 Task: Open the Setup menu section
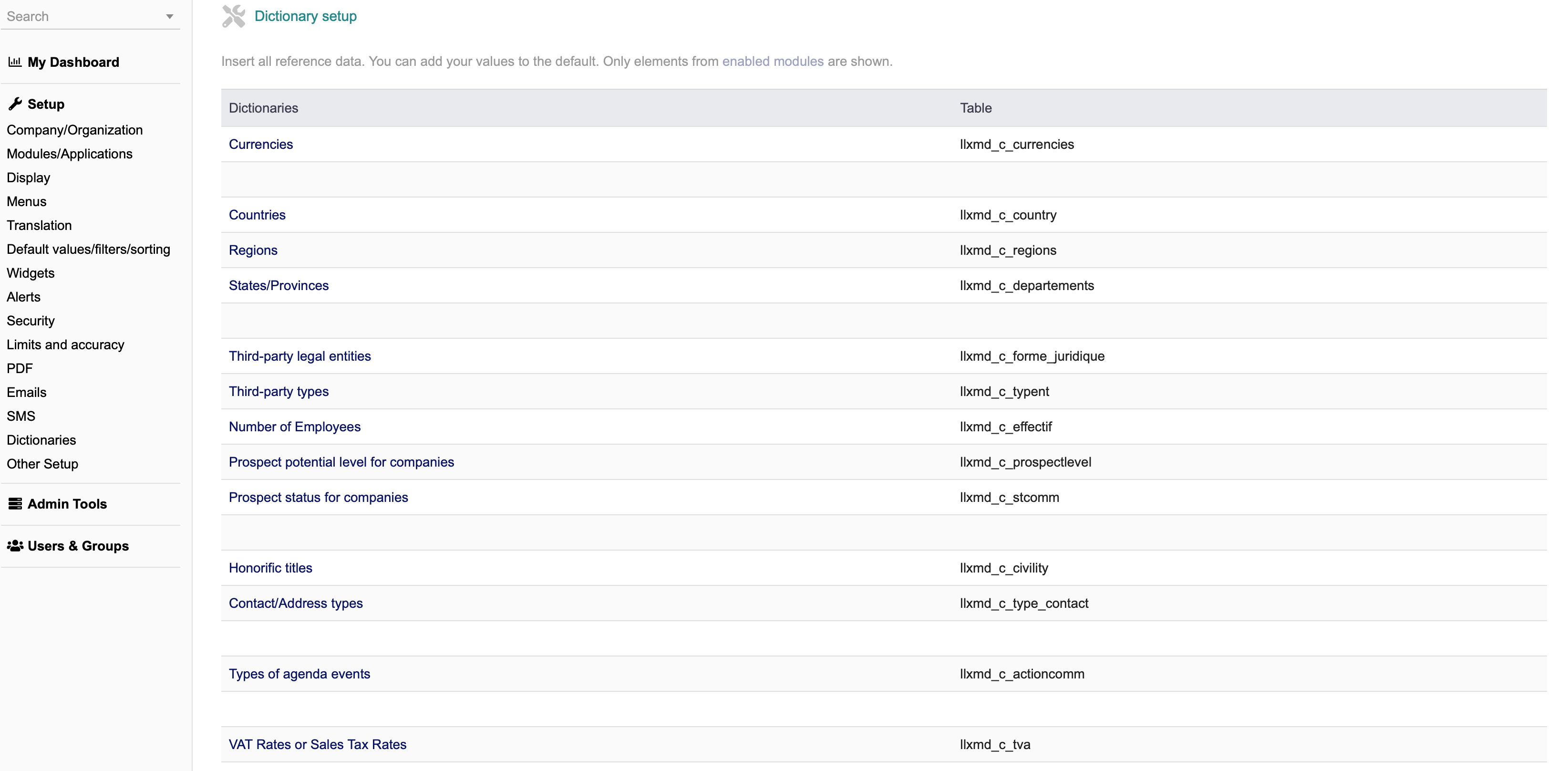(x=46, y=104)
